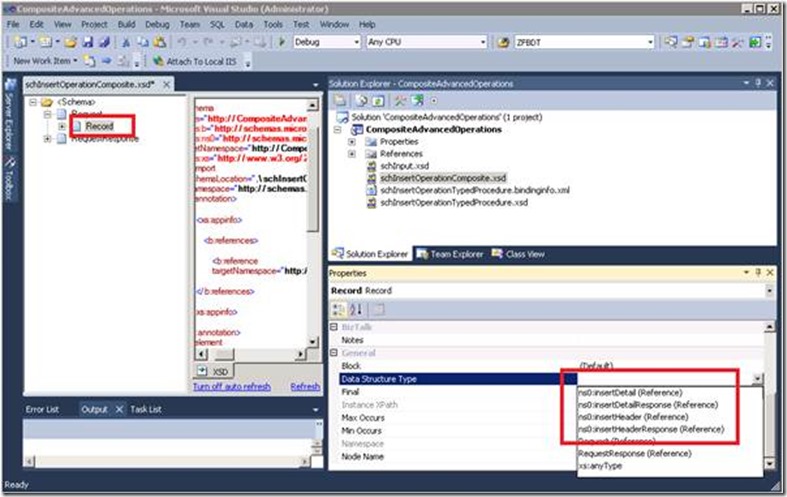
Task: Open the Record object selector dropdown in Properties
Action: pyautogui.click(x=769, y=291)
